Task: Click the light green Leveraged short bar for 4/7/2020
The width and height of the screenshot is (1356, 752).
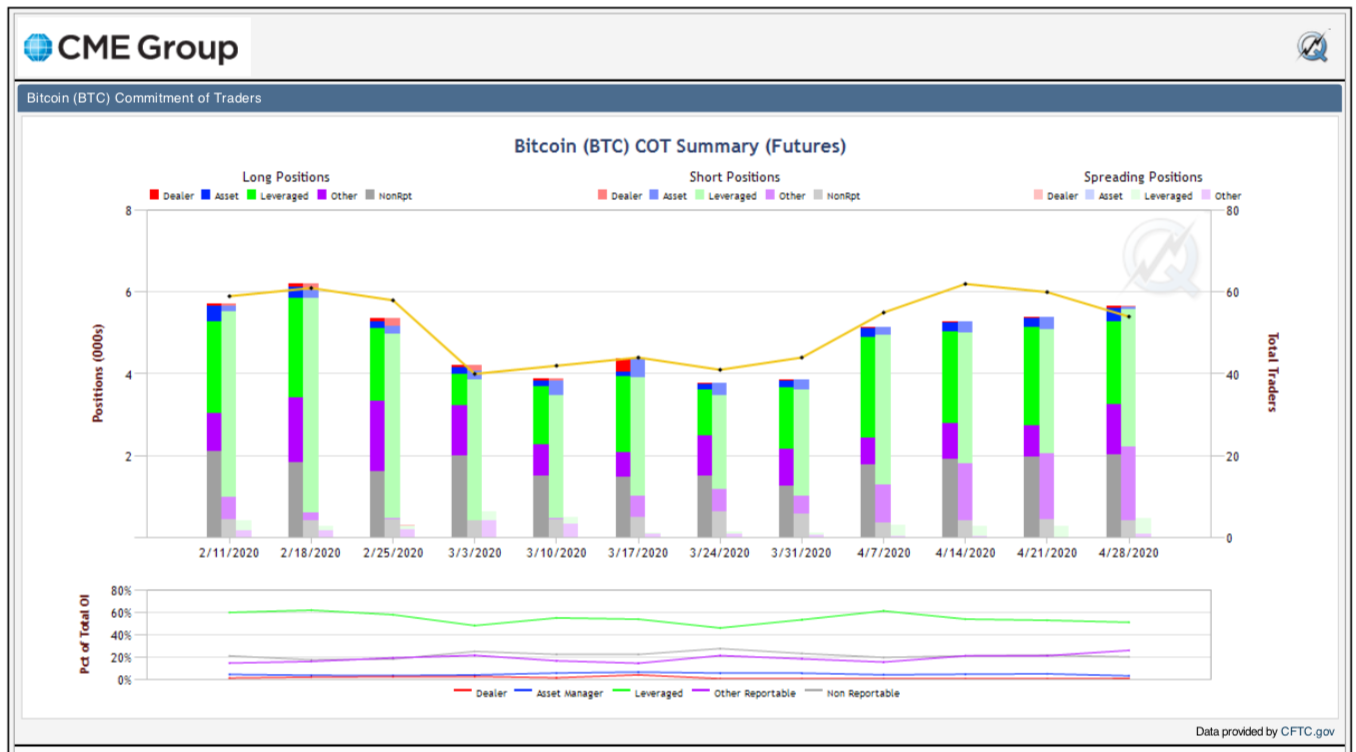Action: (883, 409)
